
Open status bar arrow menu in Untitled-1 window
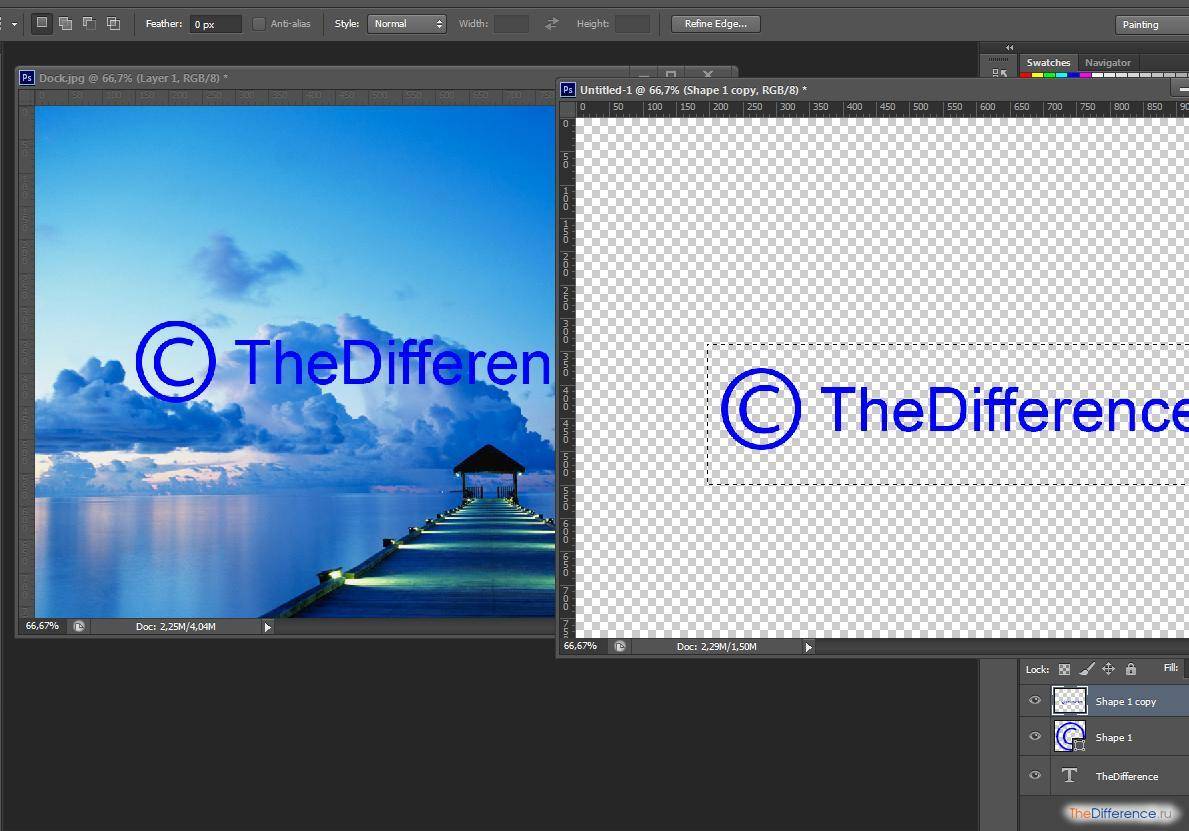[x=808, y=648]
